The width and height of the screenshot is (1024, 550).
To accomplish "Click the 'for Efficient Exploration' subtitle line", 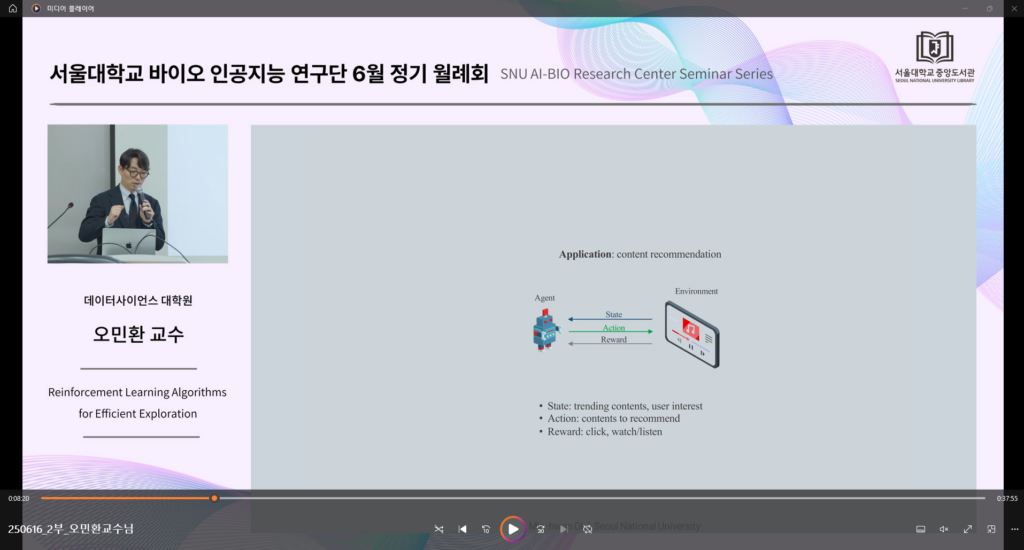I will pos(138,413).
